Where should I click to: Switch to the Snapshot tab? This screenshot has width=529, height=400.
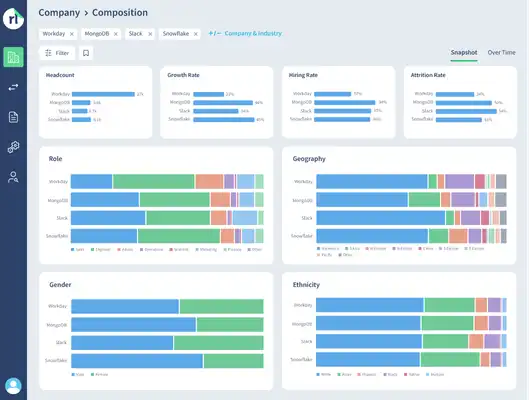(464, 53)
